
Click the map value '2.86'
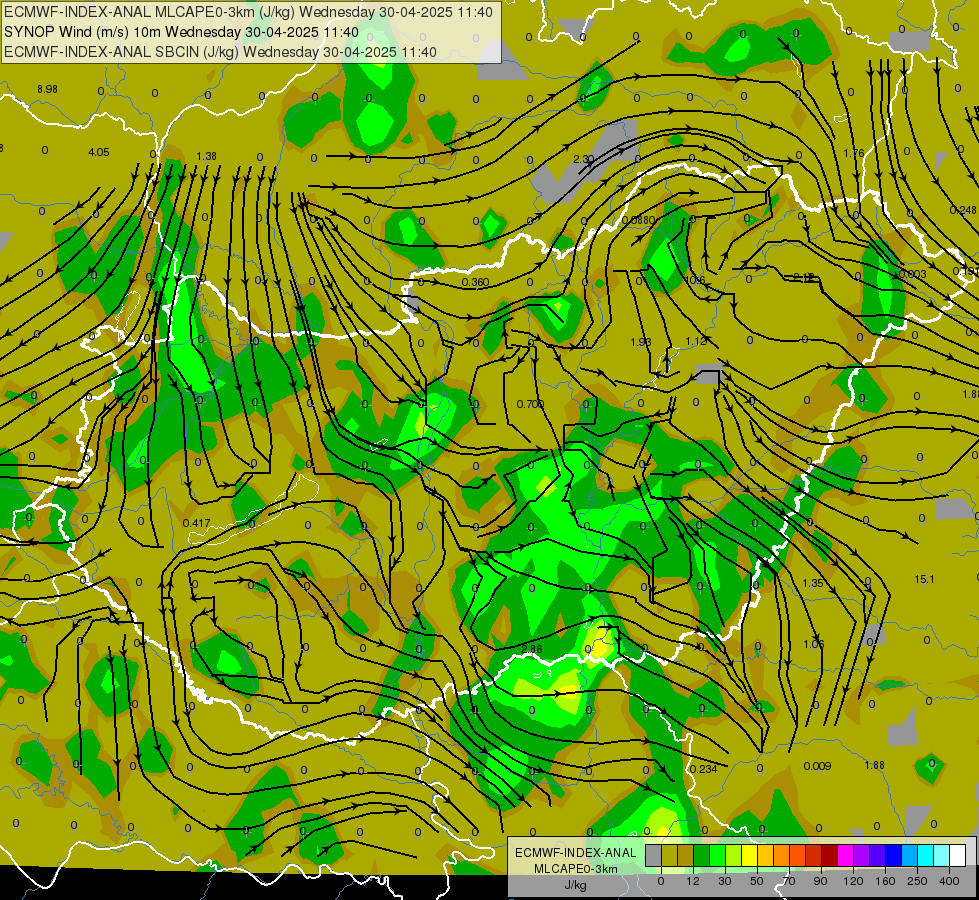click(x=531, y=650)
